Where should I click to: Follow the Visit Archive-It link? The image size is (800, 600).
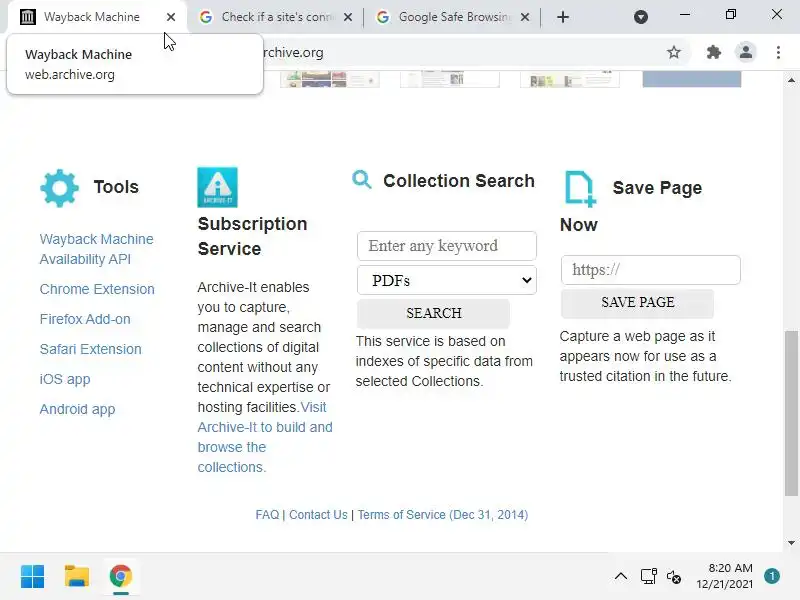pos(265,437)
